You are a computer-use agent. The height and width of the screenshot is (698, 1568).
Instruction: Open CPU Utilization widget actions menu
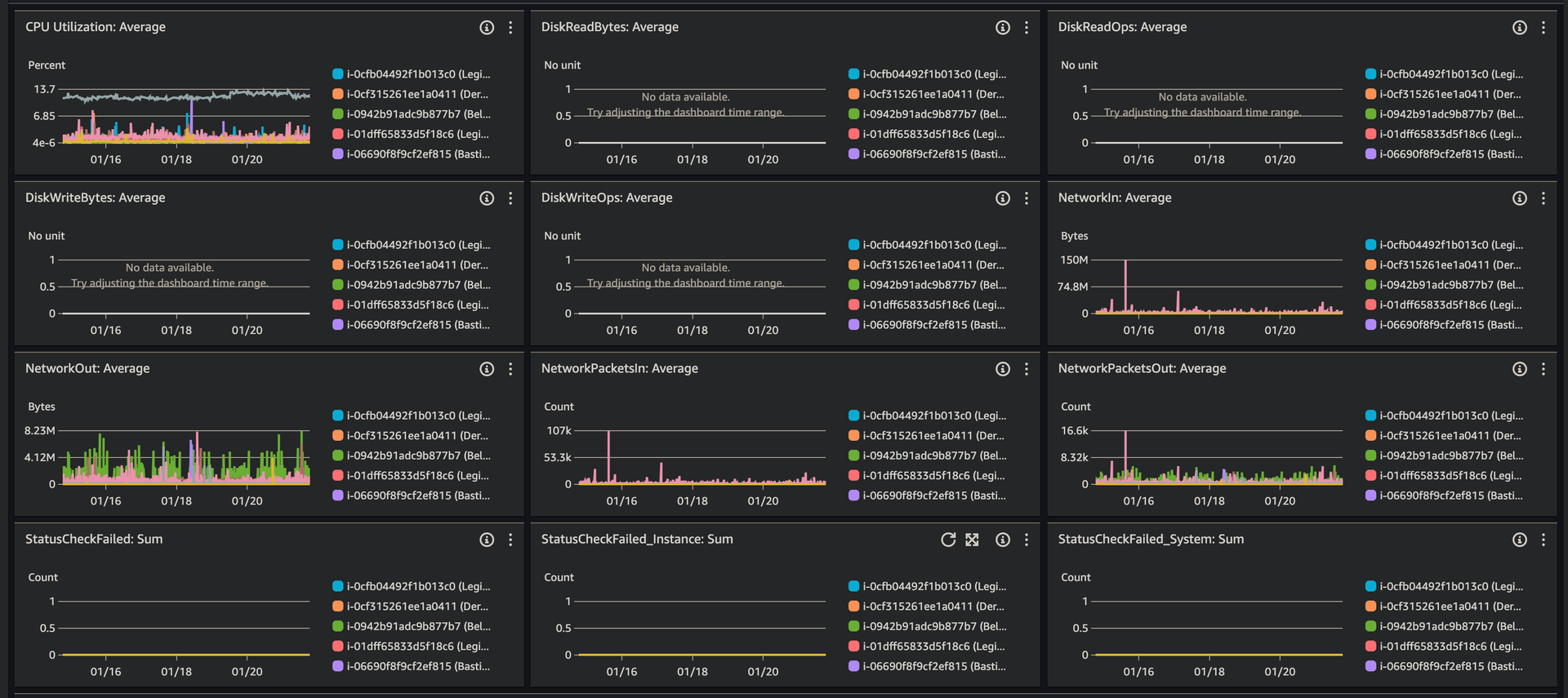tap(510, 28)
